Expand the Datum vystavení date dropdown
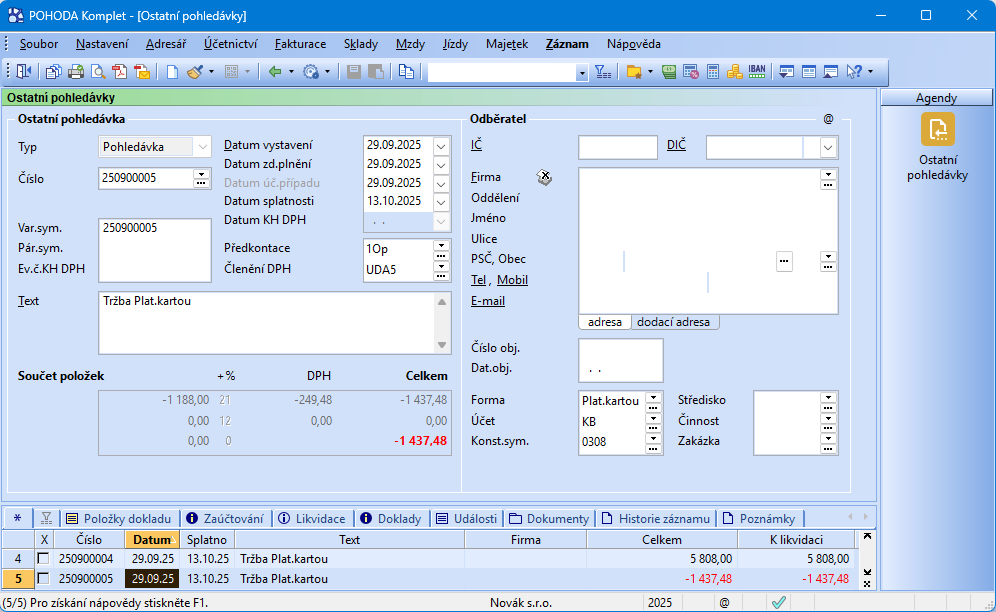This screenshot has width=996, height=612. point(442,145)
